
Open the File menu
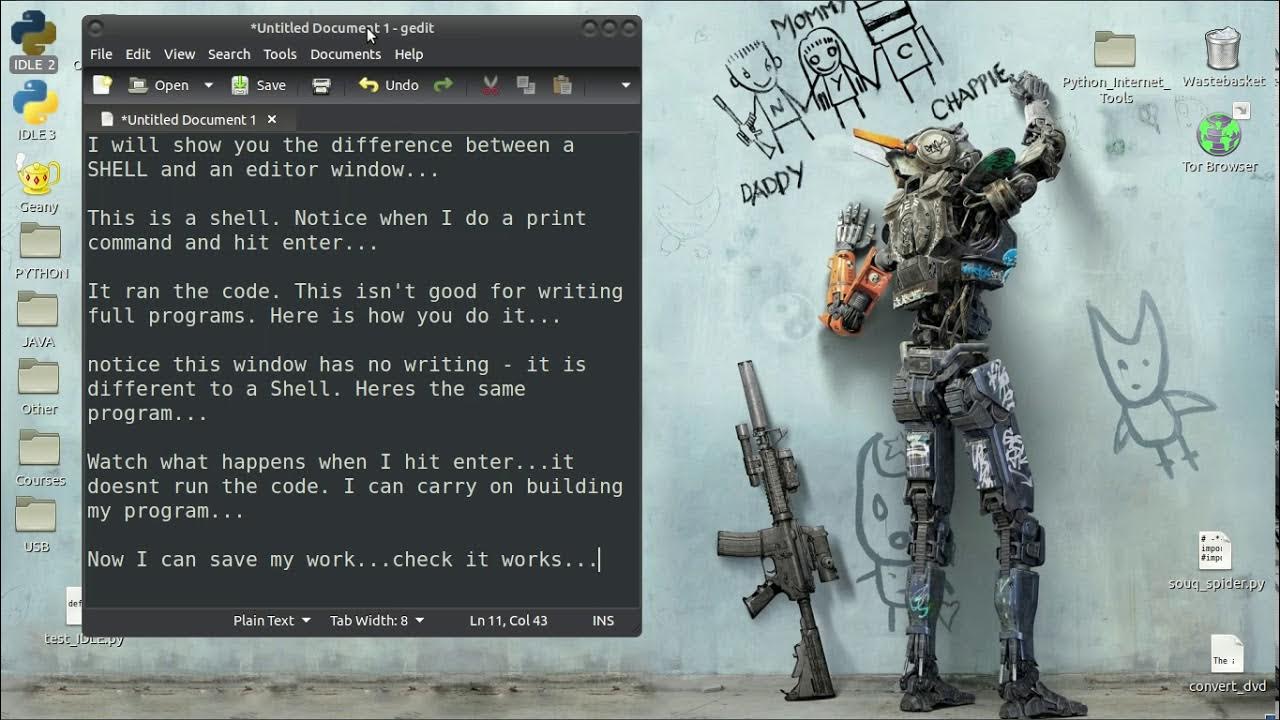coord(101,54)
